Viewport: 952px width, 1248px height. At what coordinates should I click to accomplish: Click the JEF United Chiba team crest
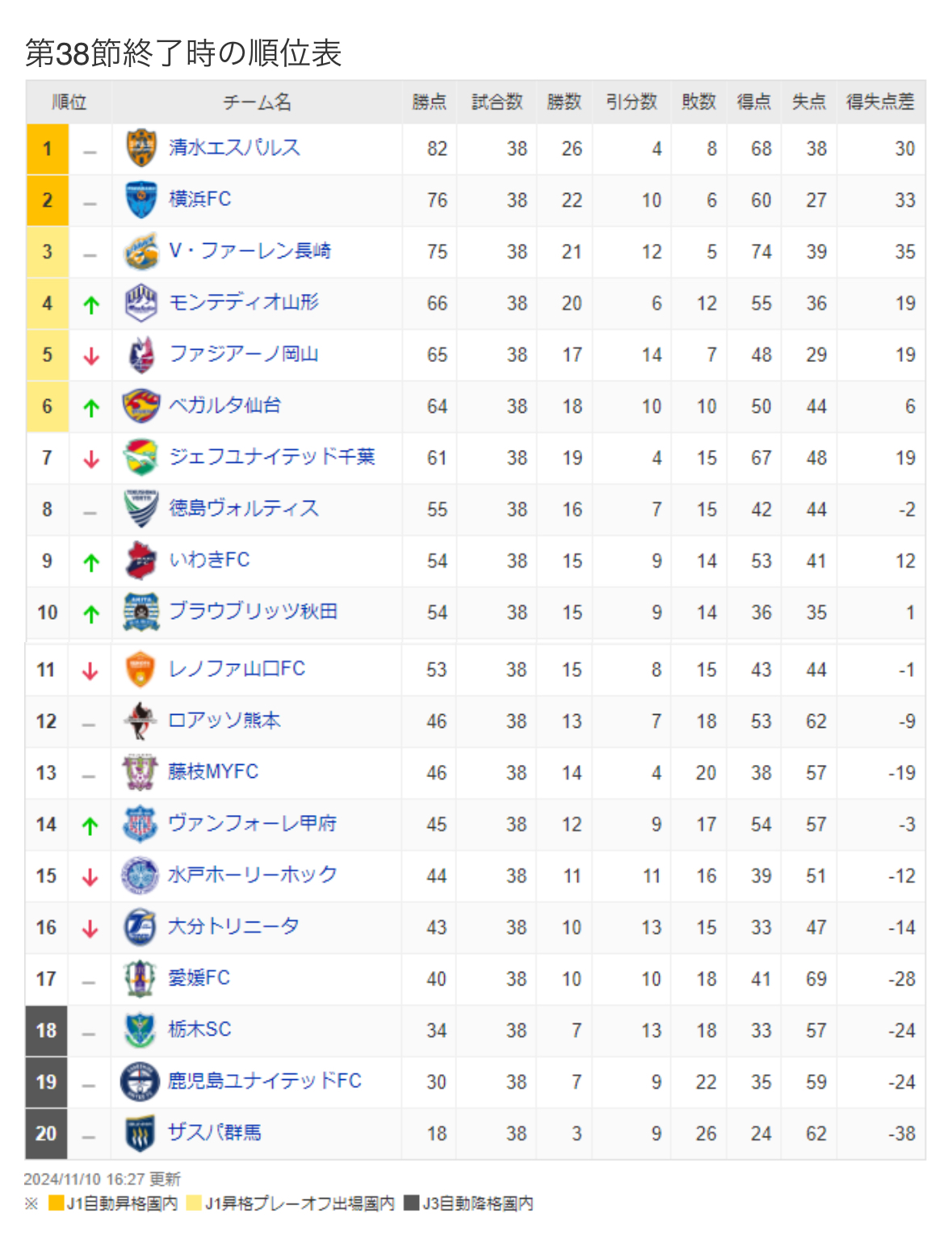141,458
